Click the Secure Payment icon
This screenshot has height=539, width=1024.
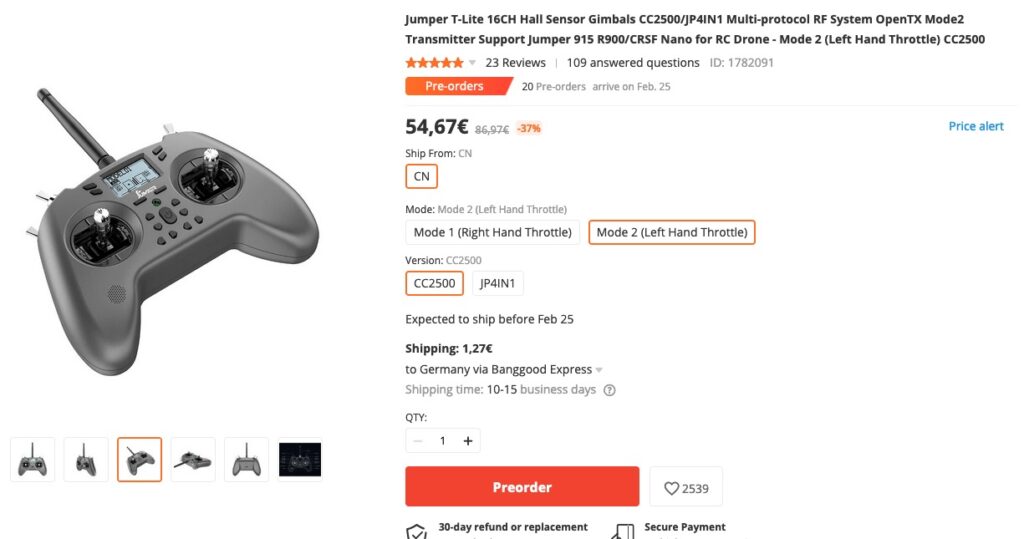click(622, 531)
